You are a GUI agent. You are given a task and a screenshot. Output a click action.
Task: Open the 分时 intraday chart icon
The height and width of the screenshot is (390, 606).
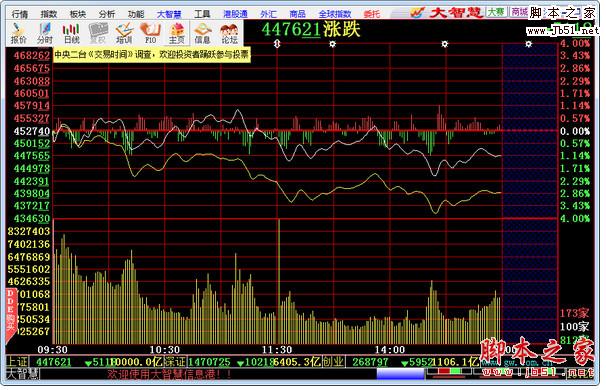pos(45,33)
